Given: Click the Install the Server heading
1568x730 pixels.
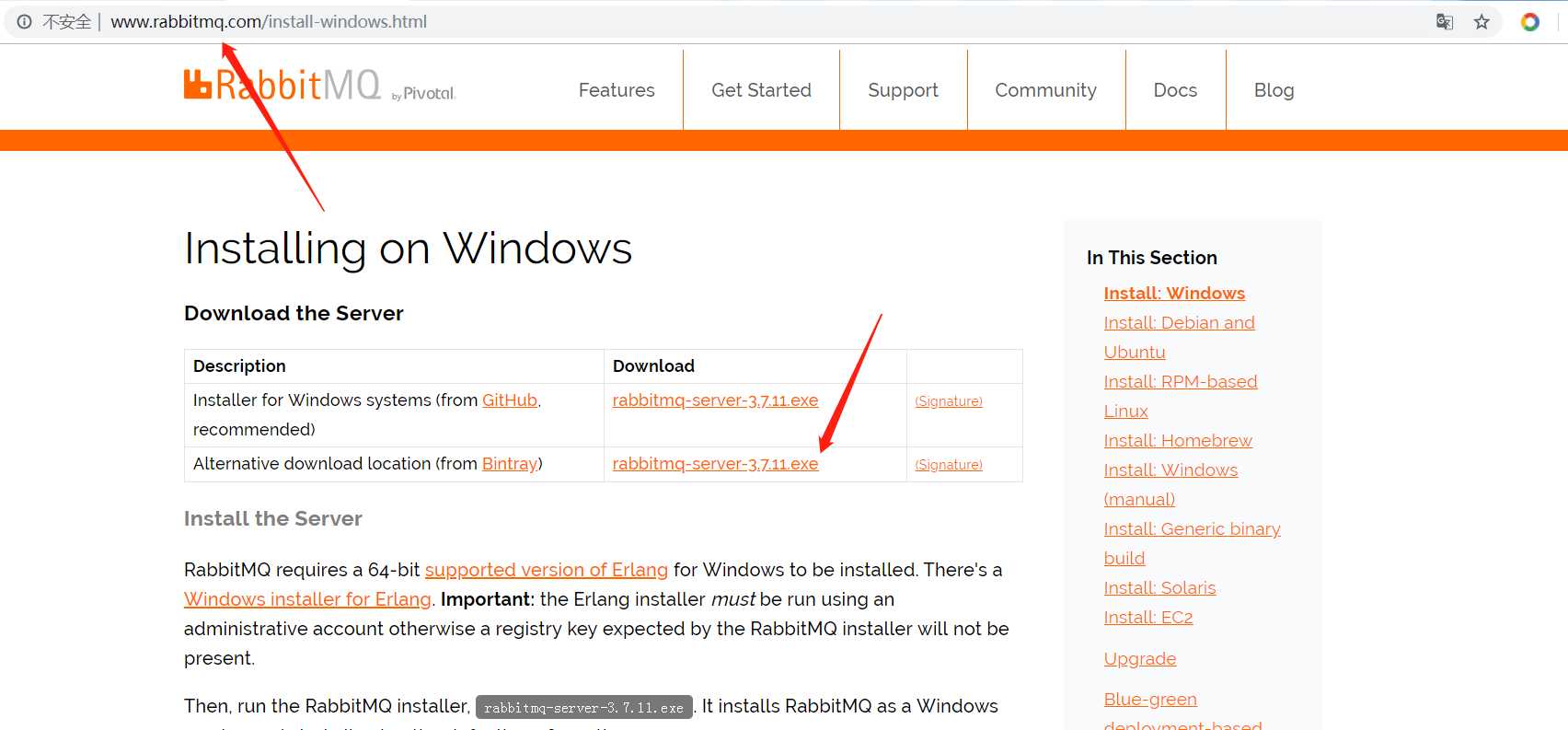Looking at the screenshot, I should click(273, 518).
